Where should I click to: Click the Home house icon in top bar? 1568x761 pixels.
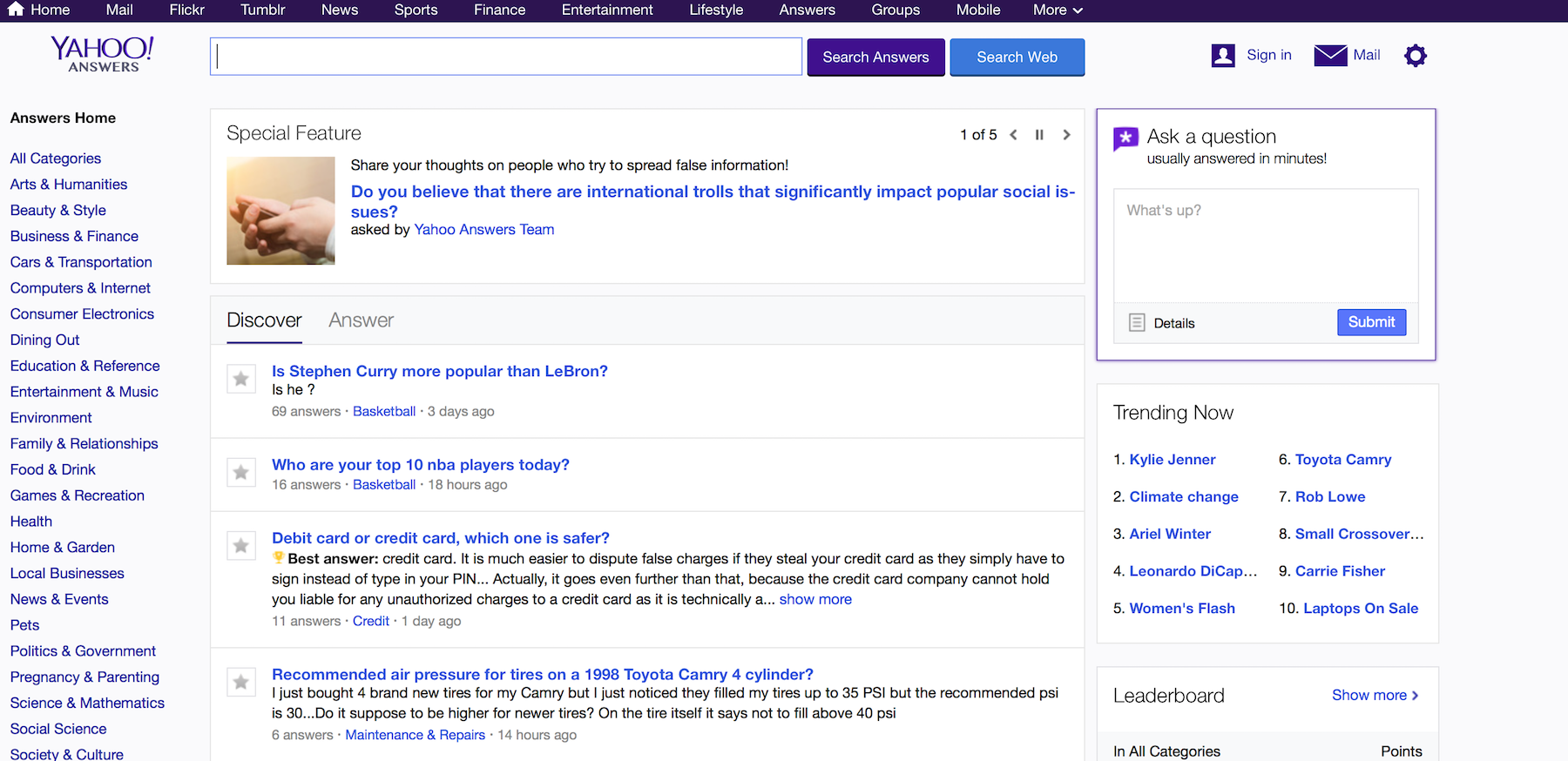point(16,10)
